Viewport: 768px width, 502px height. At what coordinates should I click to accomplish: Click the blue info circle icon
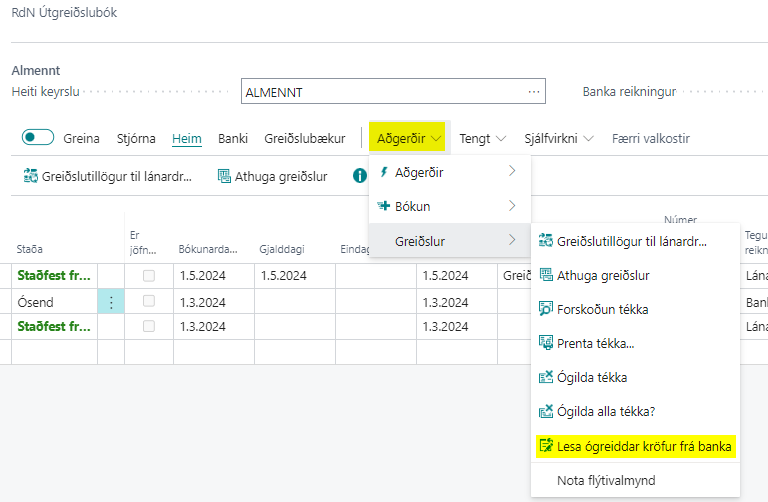(360, 177)
